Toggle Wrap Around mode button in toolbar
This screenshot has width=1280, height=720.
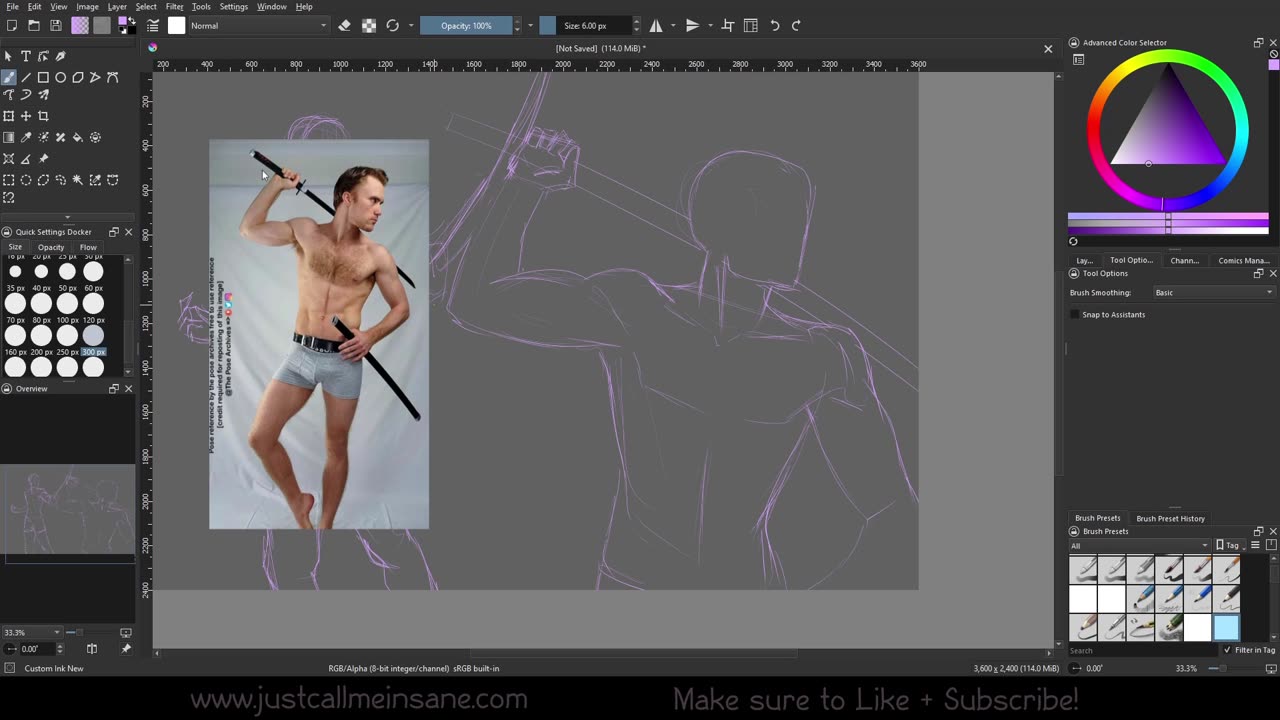[x=728, y=26]
